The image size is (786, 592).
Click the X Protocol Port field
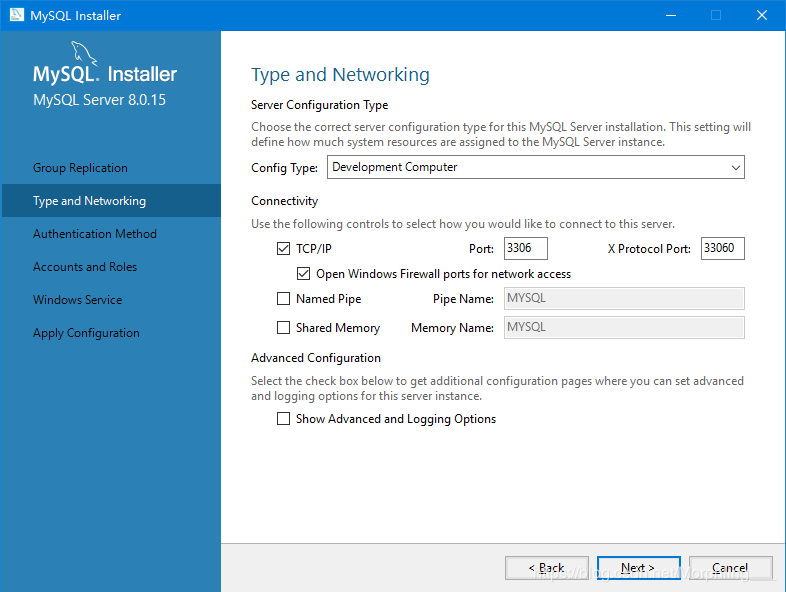click(x=722, y=248)
